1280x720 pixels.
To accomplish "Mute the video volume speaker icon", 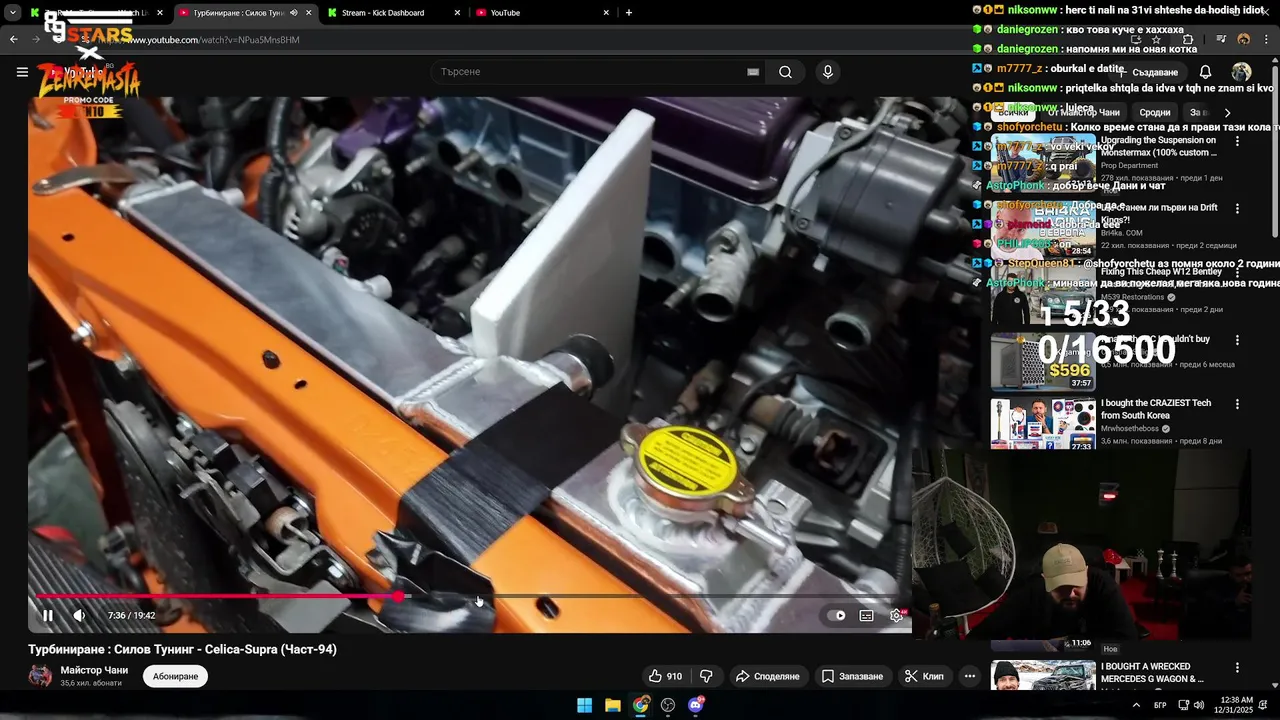I will (x=79, y=615).
